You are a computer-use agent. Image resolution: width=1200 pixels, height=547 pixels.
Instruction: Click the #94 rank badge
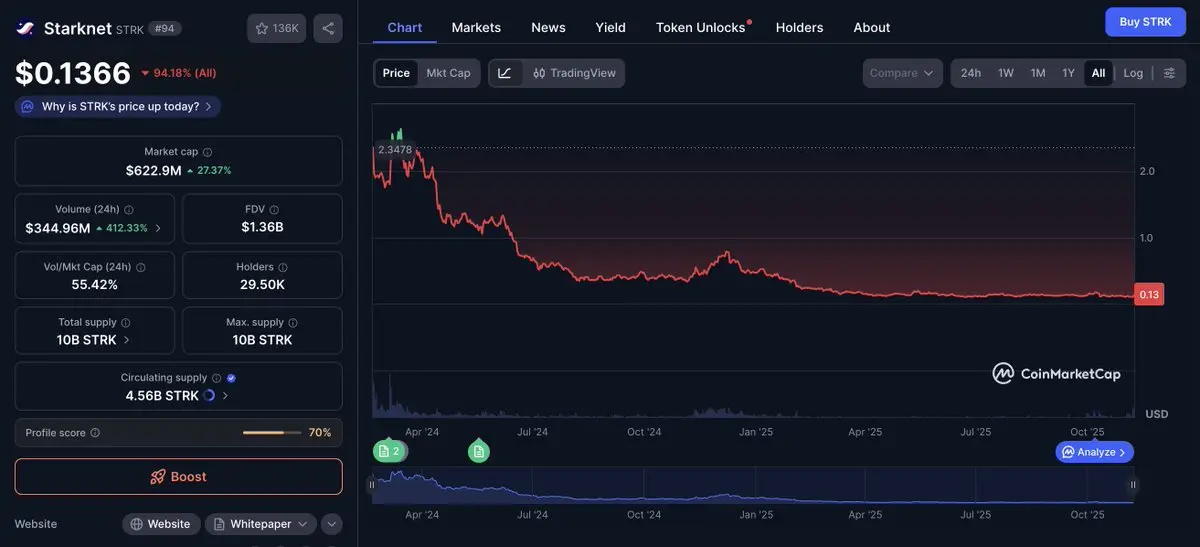click(165, 29)
